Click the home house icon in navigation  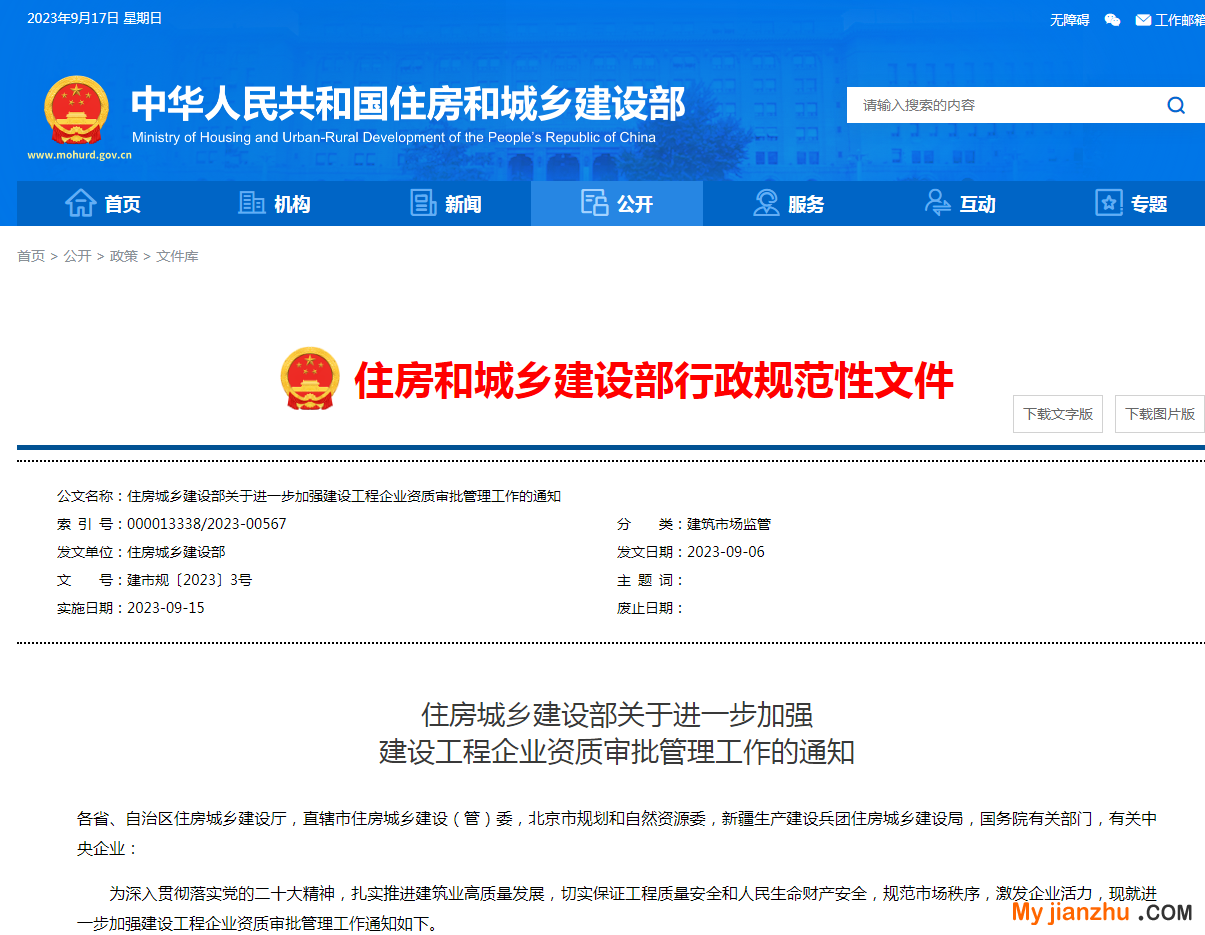(x=80, y=203)
